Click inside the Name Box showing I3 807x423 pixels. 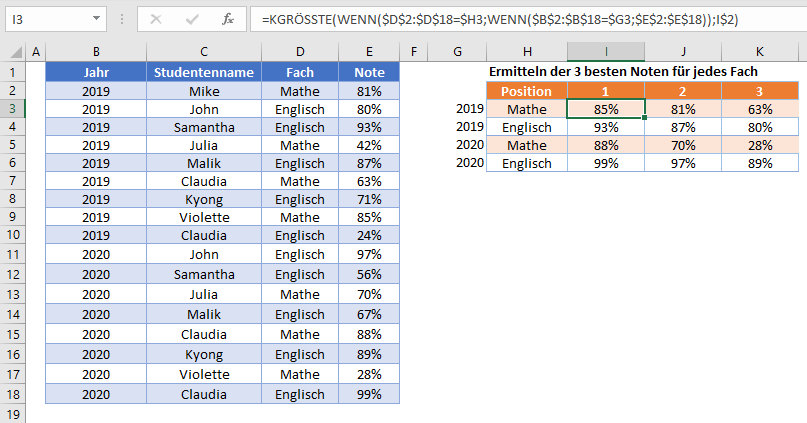tap(45, 19)
